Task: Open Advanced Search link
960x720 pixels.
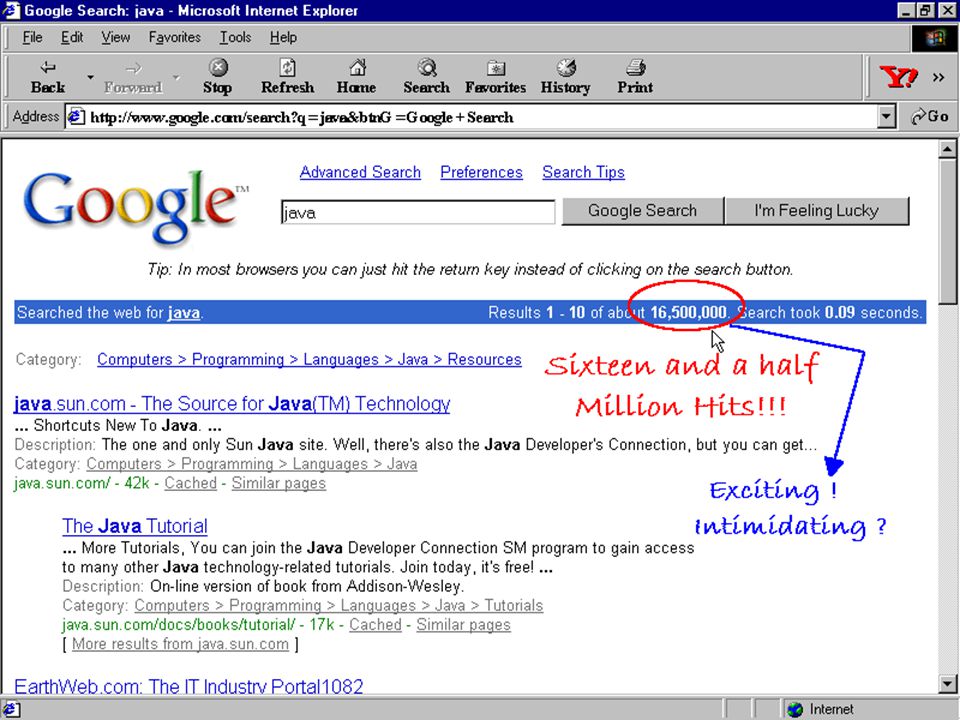Action: (360, 173)
